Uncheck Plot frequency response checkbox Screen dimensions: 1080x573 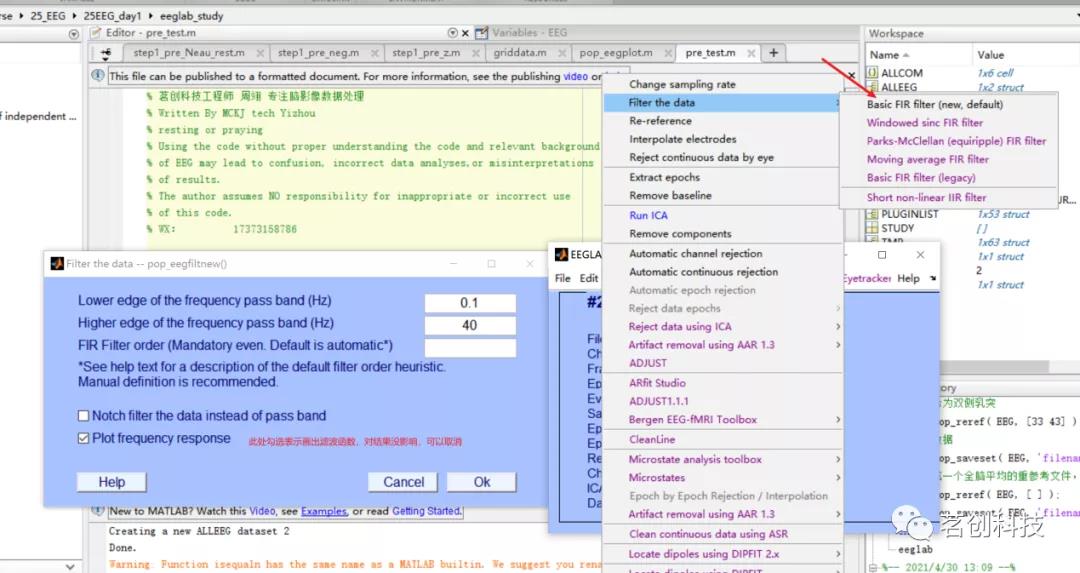pos(83,439)
